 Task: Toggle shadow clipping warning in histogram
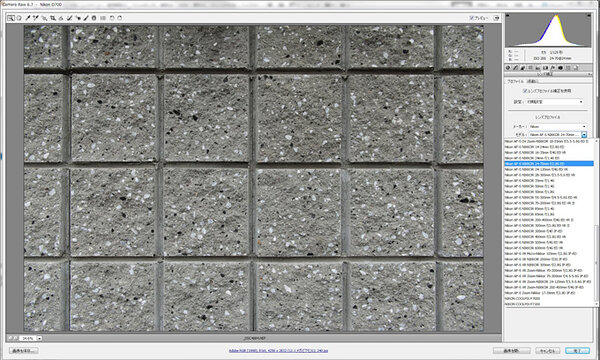pyautogui.click(x=508, y=16)
